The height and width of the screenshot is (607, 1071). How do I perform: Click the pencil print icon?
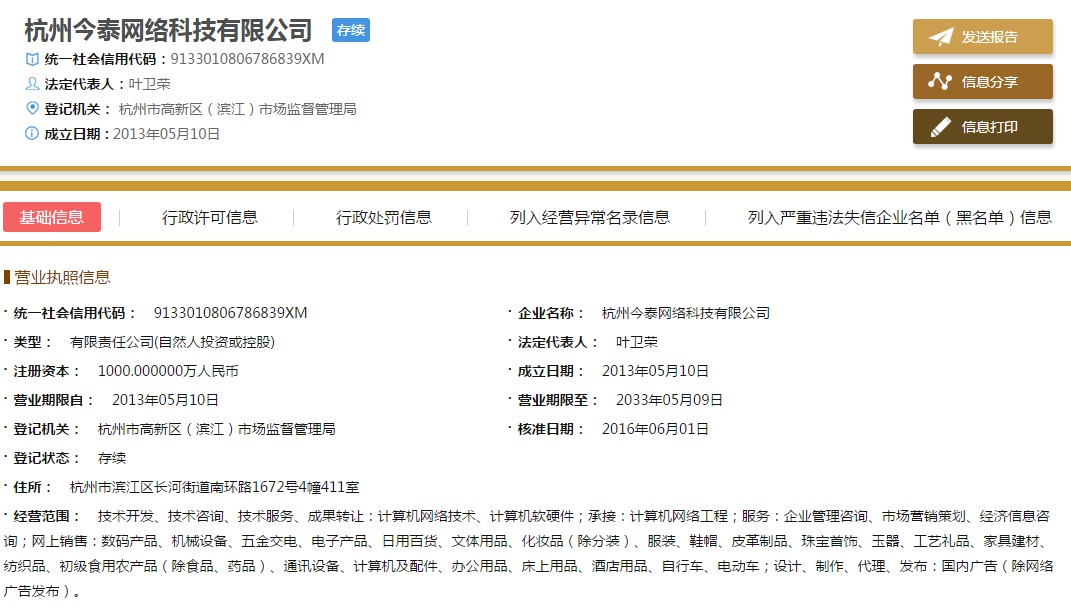click(x=940, y=127)
